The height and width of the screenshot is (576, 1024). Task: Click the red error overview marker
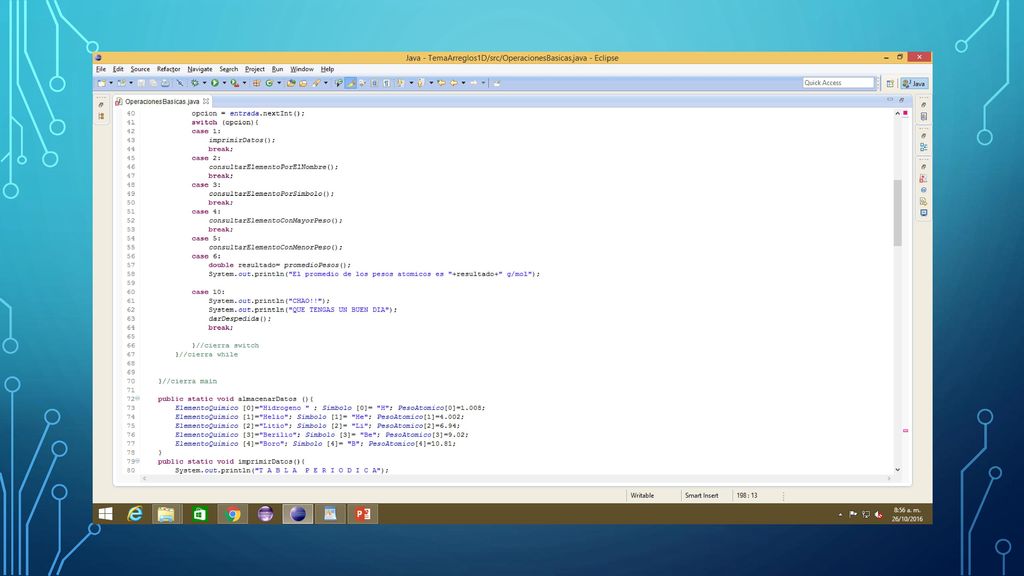click(x=905, y=113)
